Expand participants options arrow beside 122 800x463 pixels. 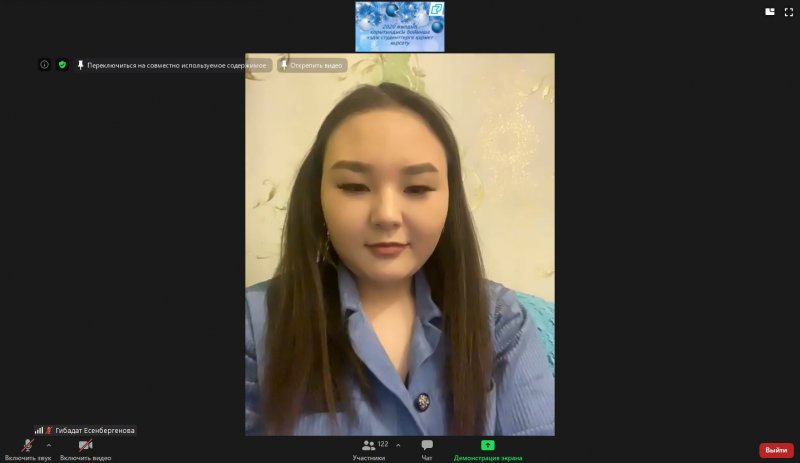coord(398,445)
